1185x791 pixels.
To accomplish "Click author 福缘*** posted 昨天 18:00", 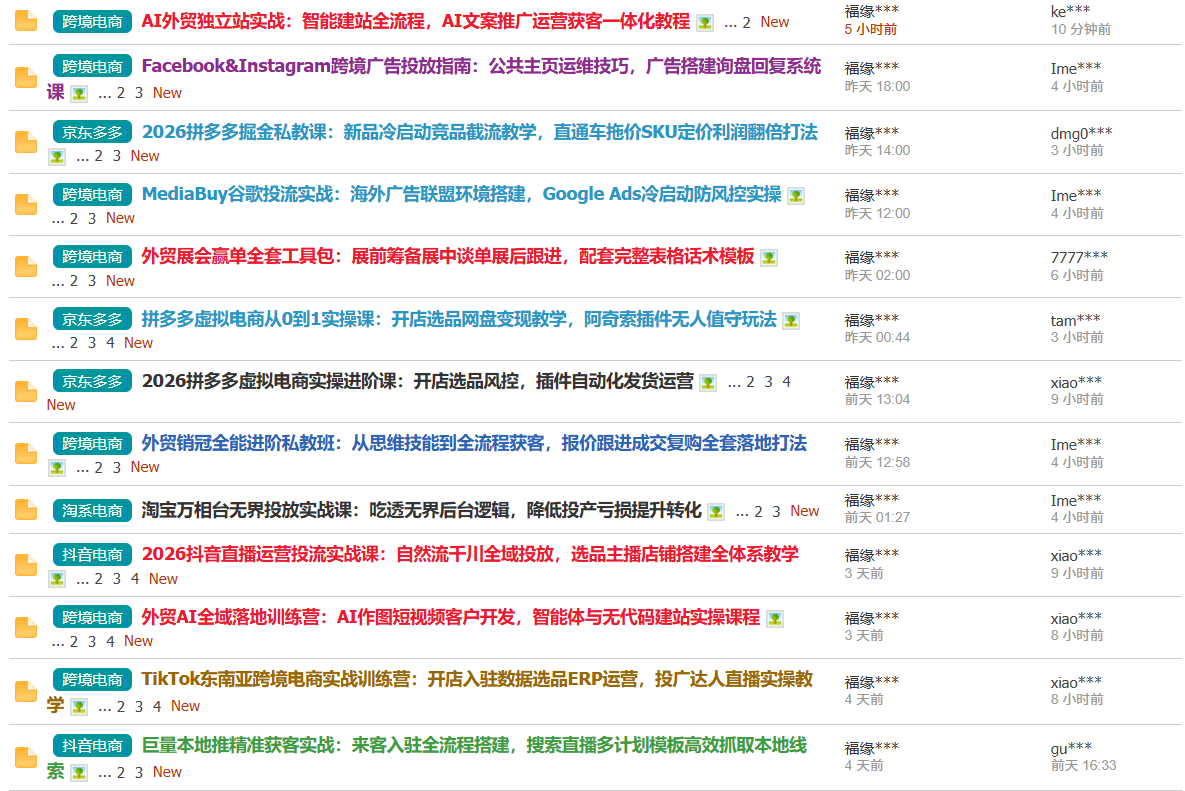I will [x=871, y=68].
